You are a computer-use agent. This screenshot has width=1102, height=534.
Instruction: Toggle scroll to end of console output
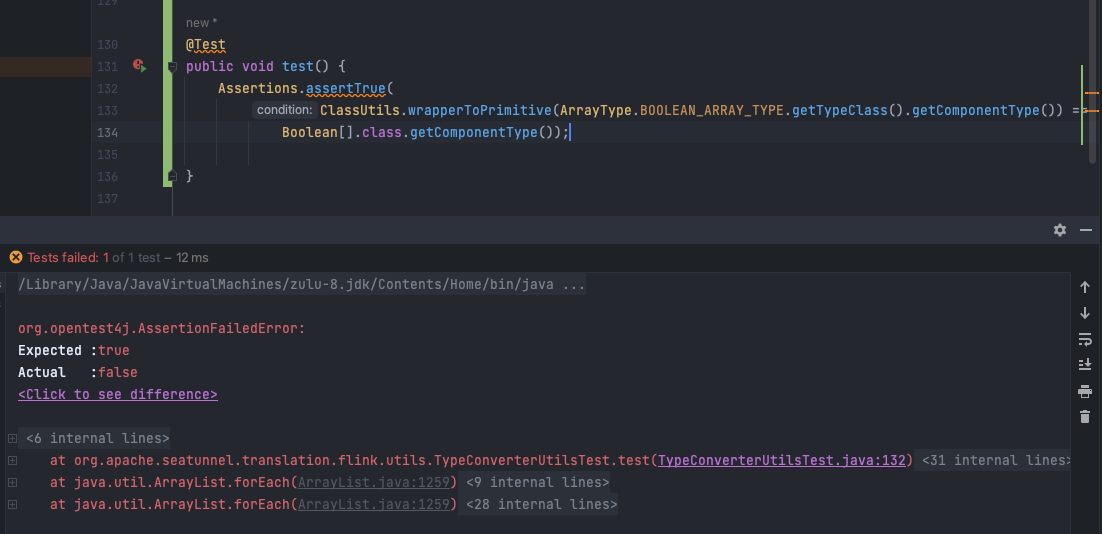(x=1084, y=365)
